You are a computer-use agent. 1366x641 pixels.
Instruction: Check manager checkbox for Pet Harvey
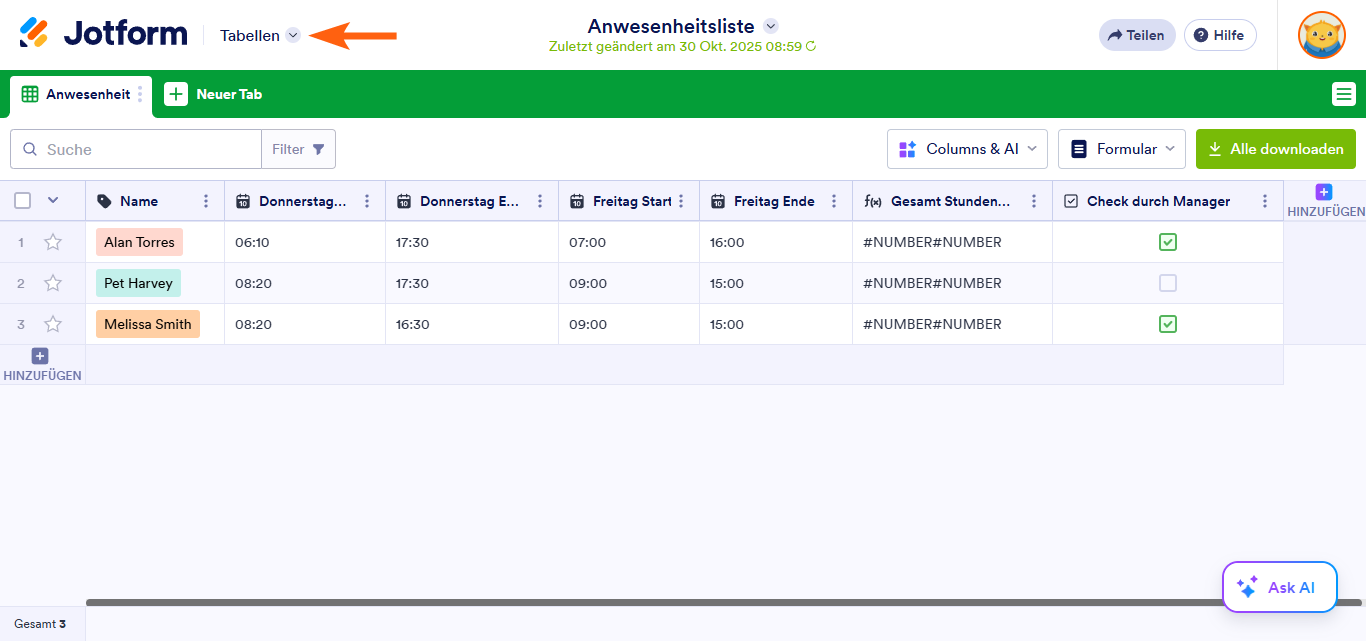pos(1167,283)
